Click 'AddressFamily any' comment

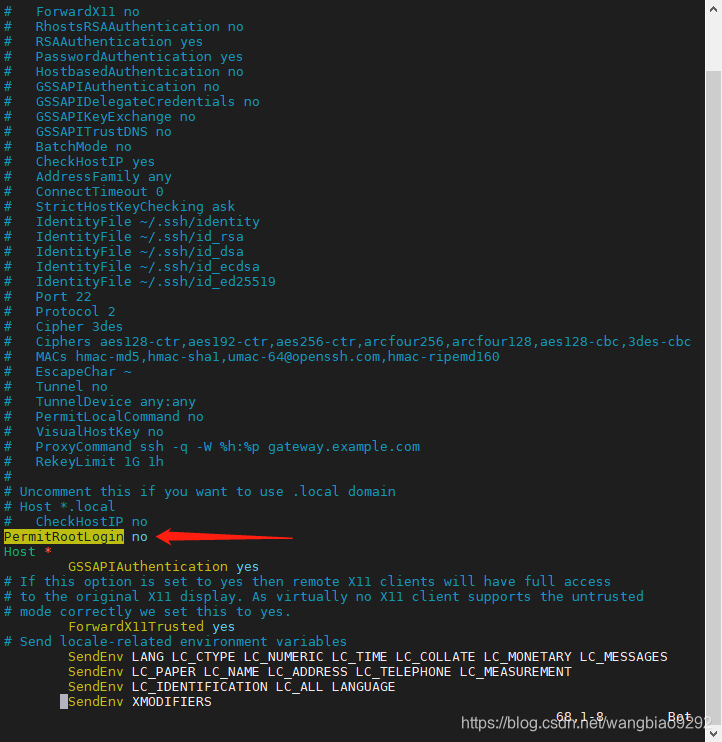88,177
